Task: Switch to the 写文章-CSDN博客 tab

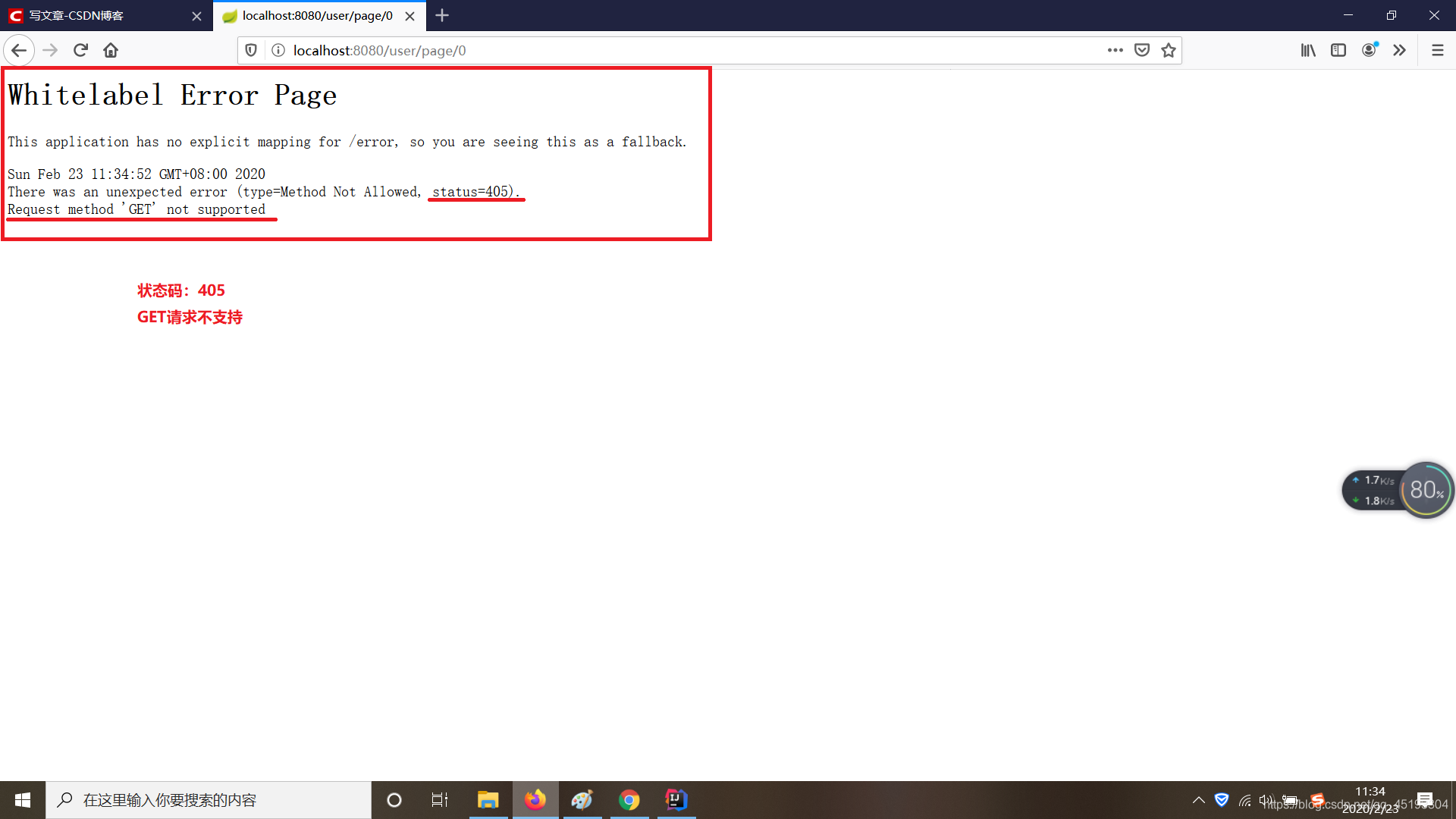Action: pos(106,16)
